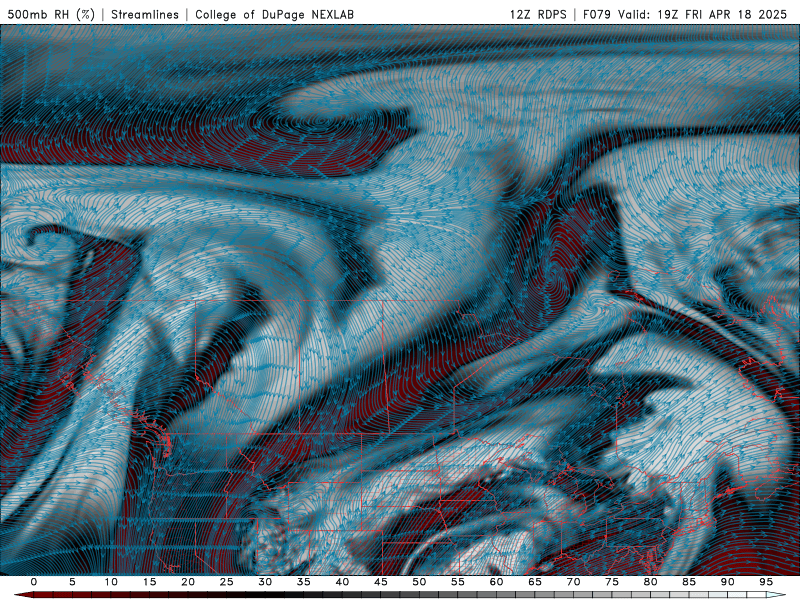Click the colorbar label "80"
Image resolution: width=800 pixels, height=600 pixels.
click(x=651, y=582)
